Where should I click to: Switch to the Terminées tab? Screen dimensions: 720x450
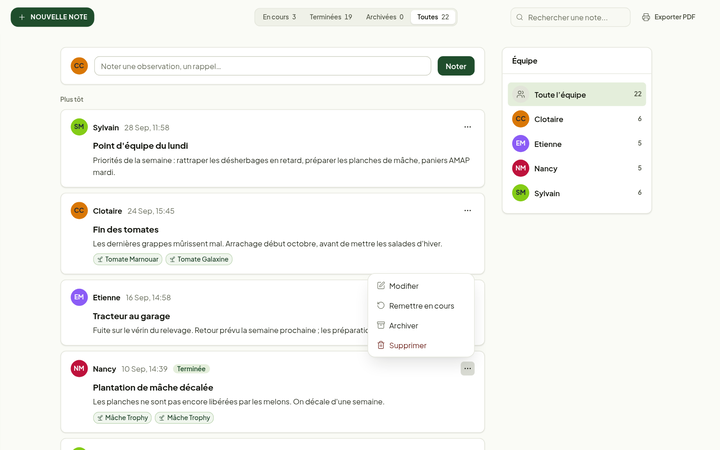pos(331,17)
